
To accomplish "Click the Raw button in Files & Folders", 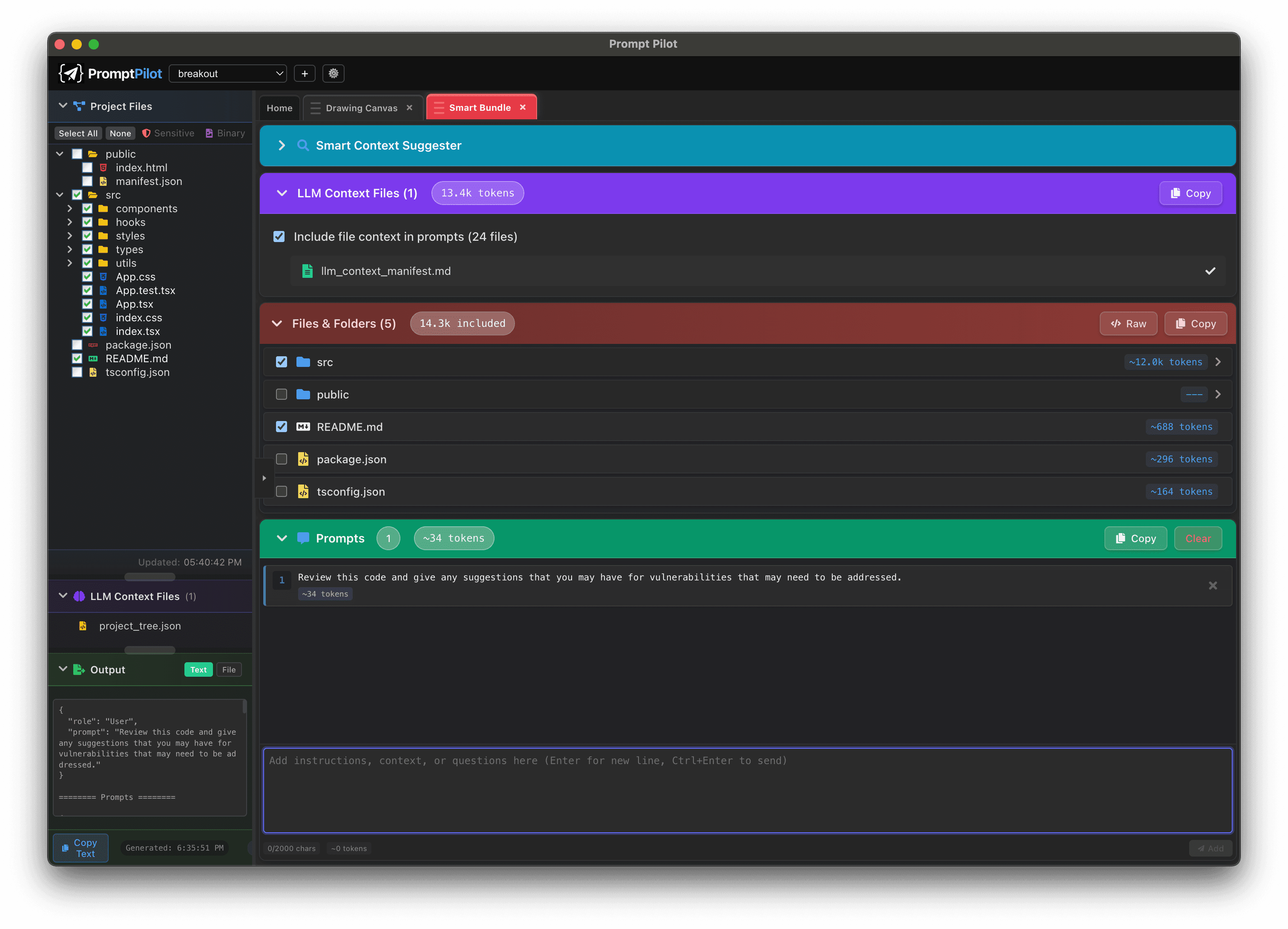I will 1128,323.
